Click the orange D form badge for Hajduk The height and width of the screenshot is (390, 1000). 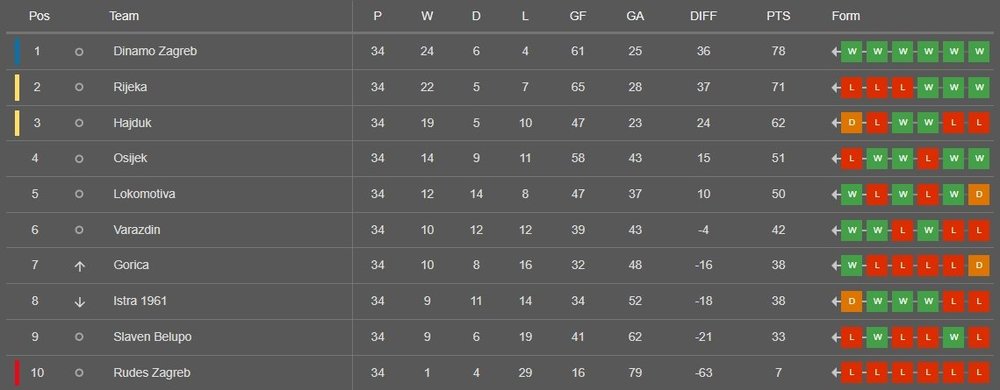pos(851,124)
